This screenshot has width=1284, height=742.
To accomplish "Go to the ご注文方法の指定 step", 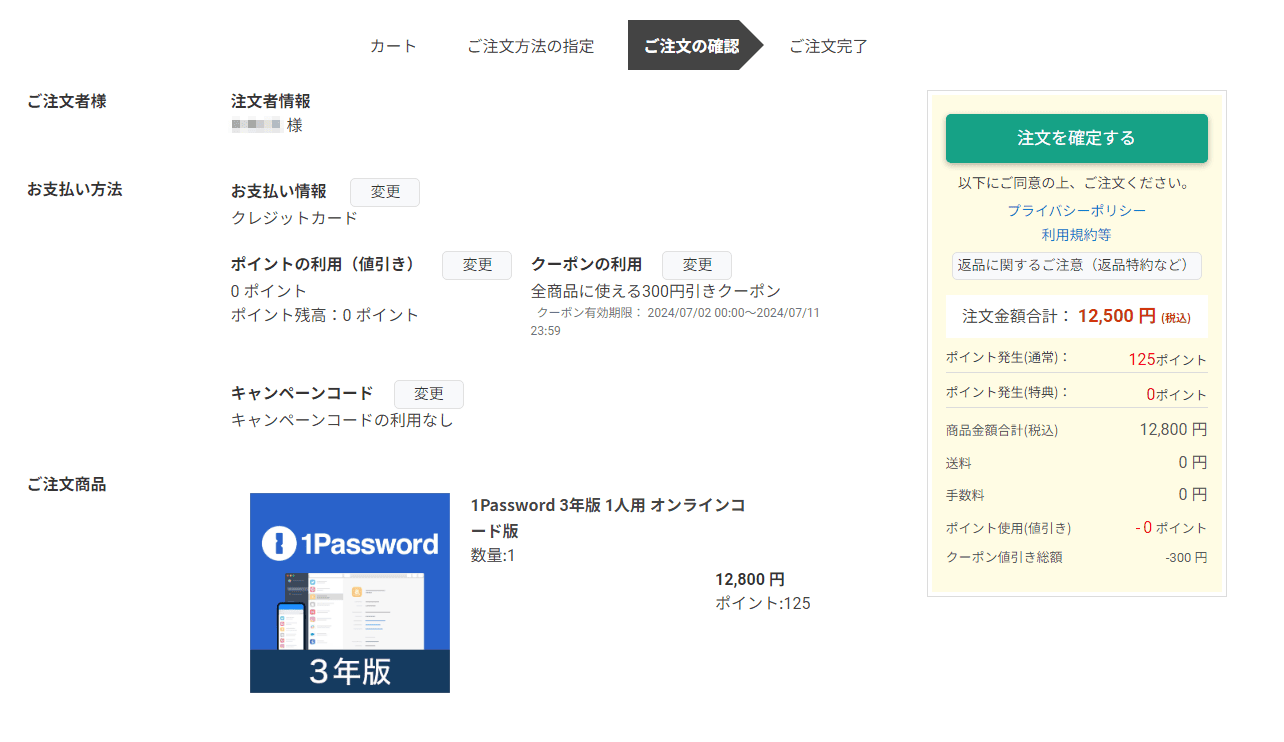I will pyautogui.click(x=530, y=46).
